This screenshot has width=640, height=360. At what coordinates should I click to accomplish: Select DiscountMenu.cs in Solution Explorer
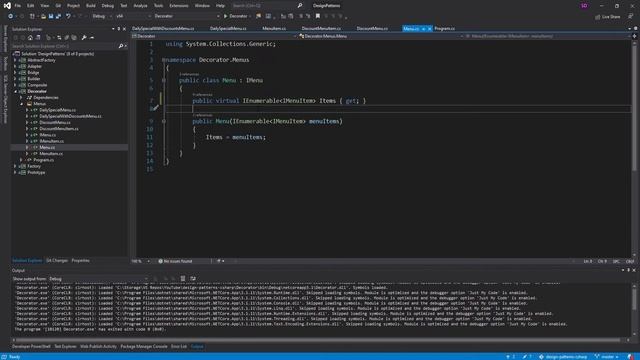(55, 122)
